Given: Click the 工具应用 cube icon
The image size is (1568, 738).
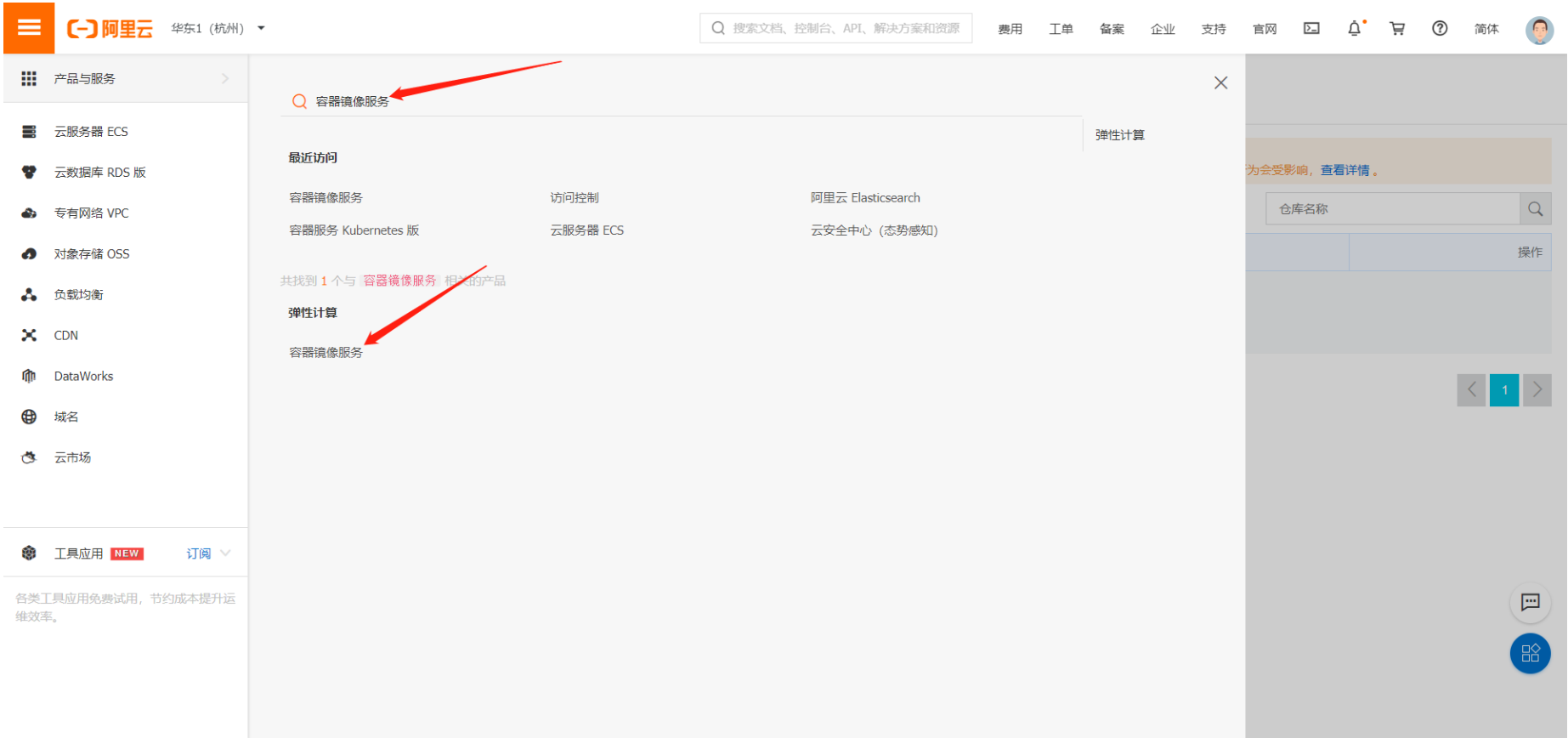Looking at the screenshot, I should tap(29, 553).
